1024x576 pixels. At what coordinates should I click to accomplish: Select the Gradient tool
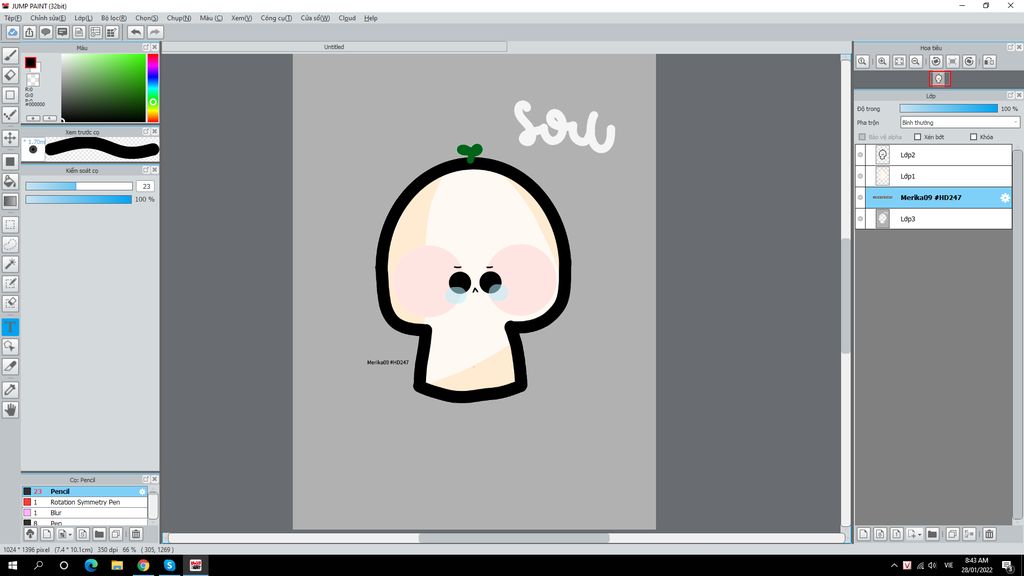pyautogui.click(x=10, y=201)
